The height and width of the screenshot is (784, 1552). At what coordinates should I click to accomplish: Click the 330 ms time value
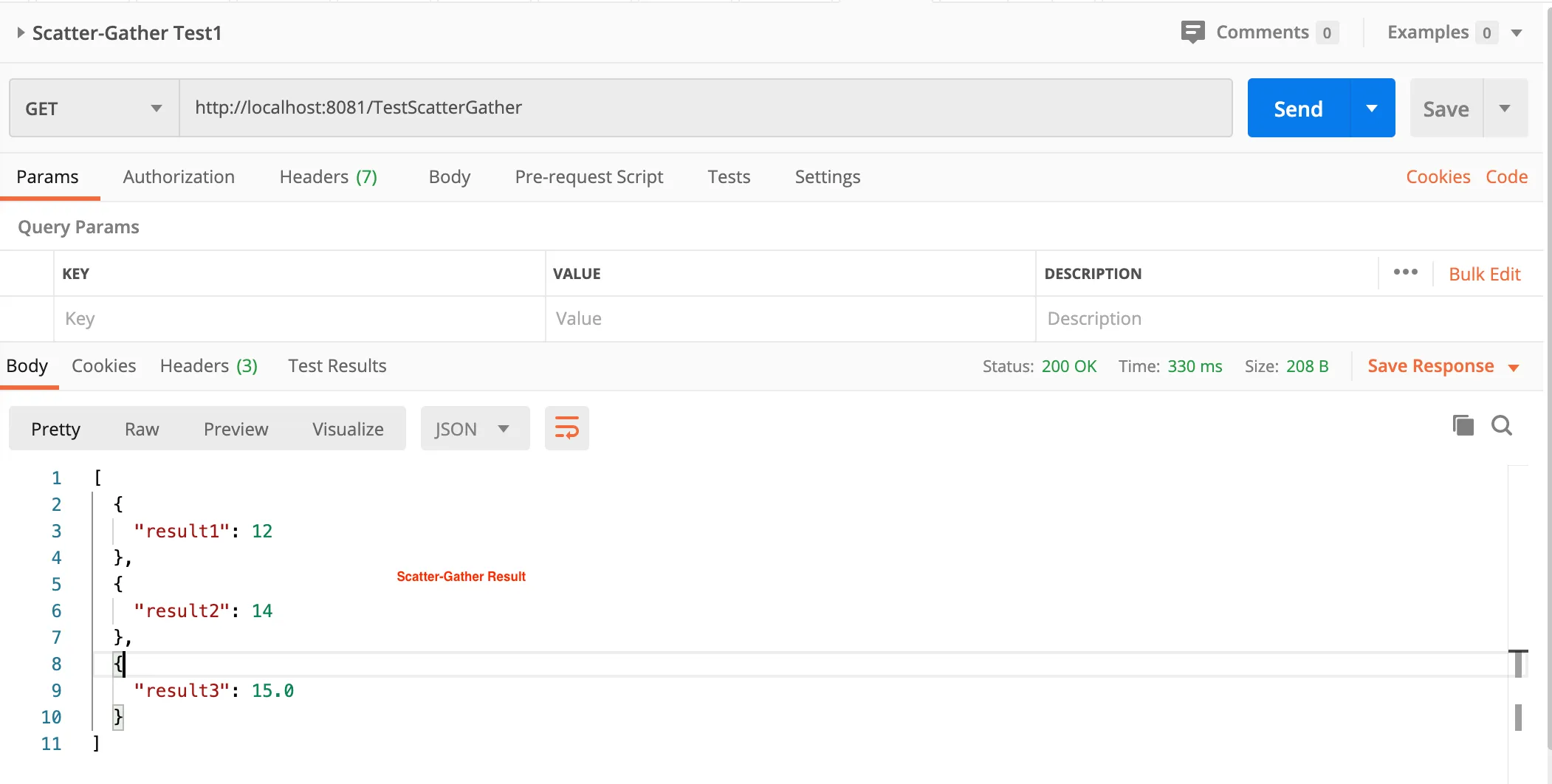coord(1195,367)
